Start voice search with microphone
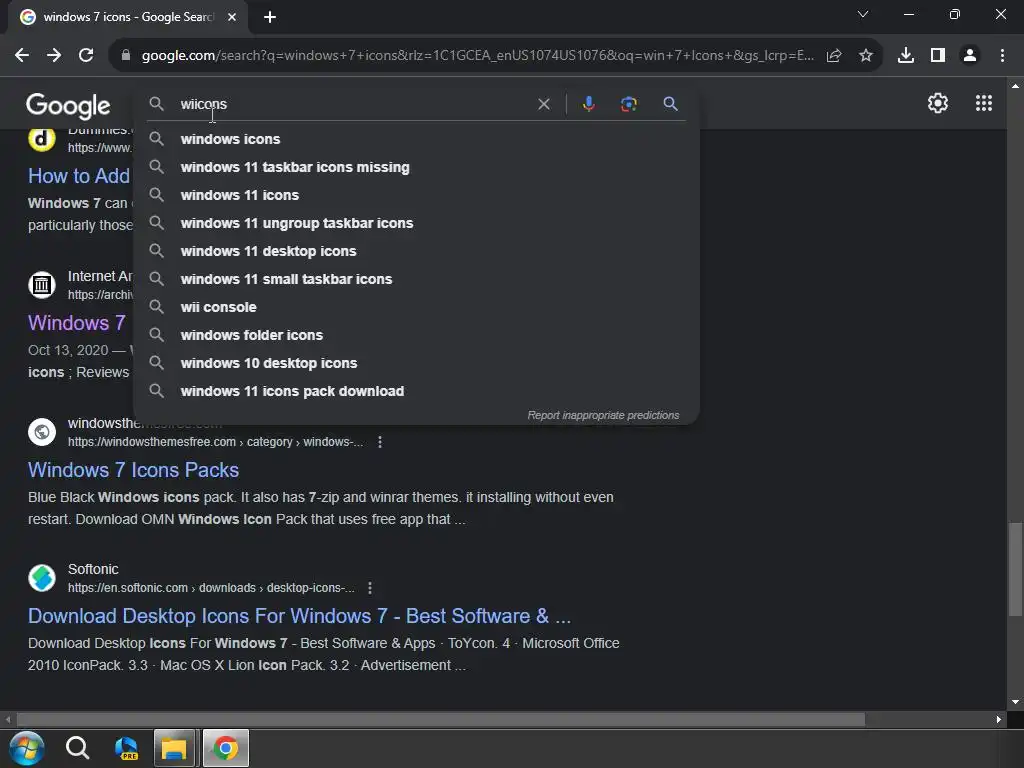 point(588,104)
